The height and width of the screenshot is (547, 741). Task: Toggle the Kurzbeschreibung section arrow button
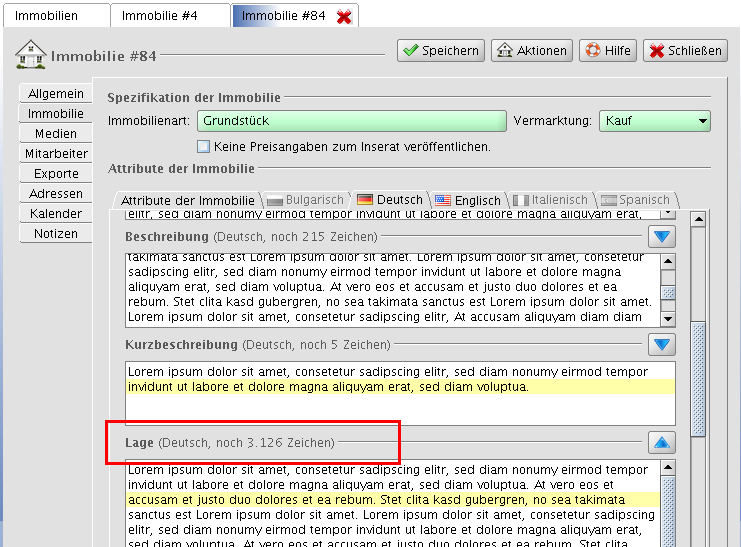[662, 344]
